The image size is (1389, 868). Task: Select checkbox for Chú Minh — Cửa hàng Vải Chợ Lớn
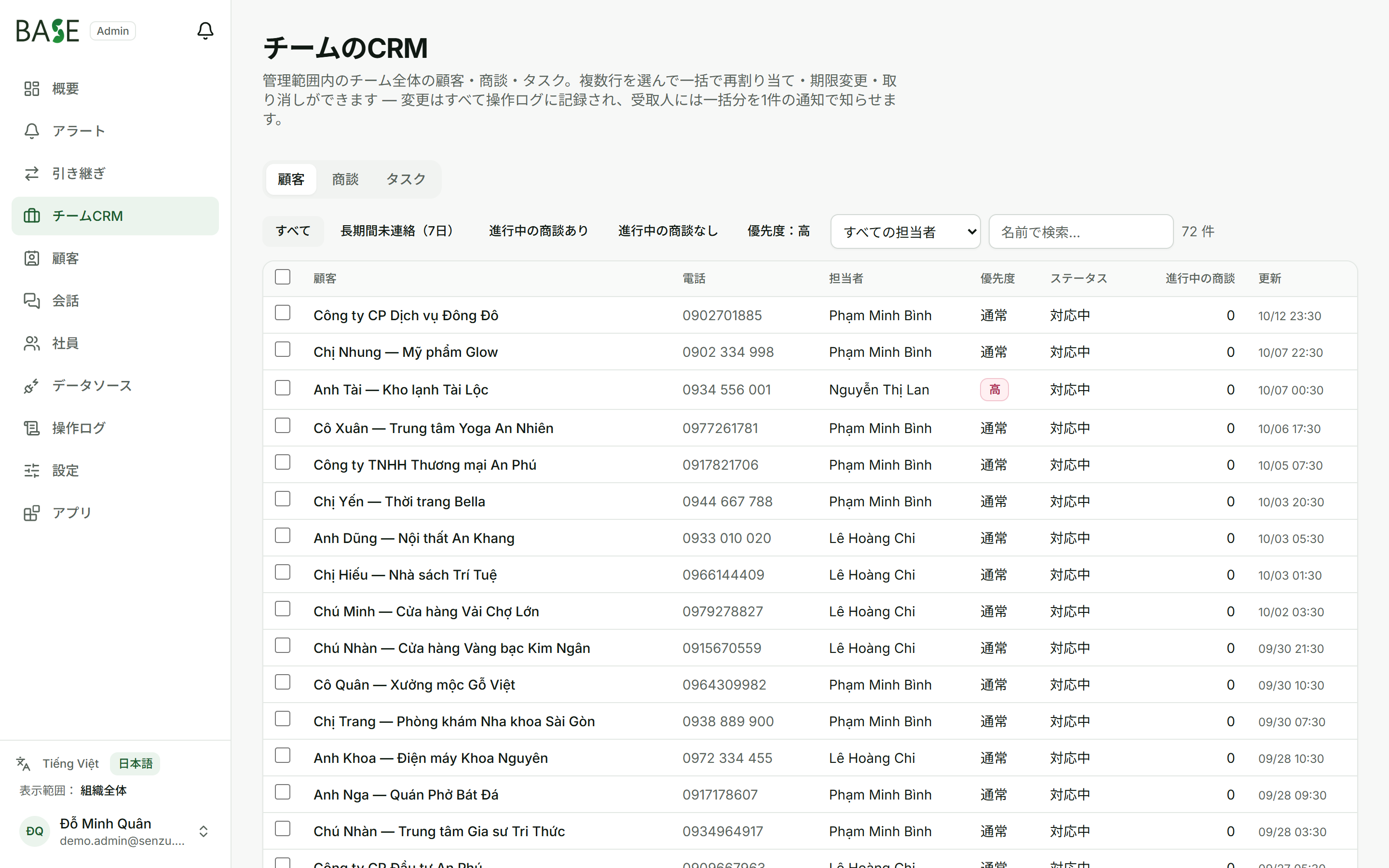[x=283, y=609]
